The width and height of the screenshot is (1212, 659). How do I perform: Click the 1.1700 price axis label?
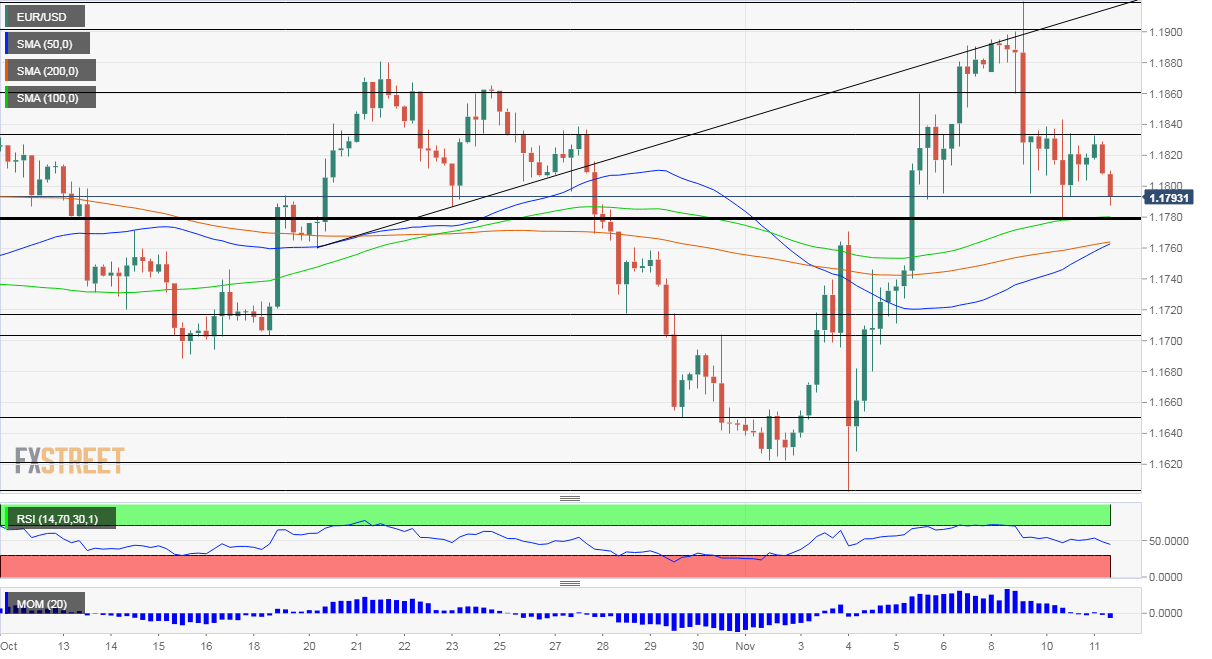pos(1166,341)
